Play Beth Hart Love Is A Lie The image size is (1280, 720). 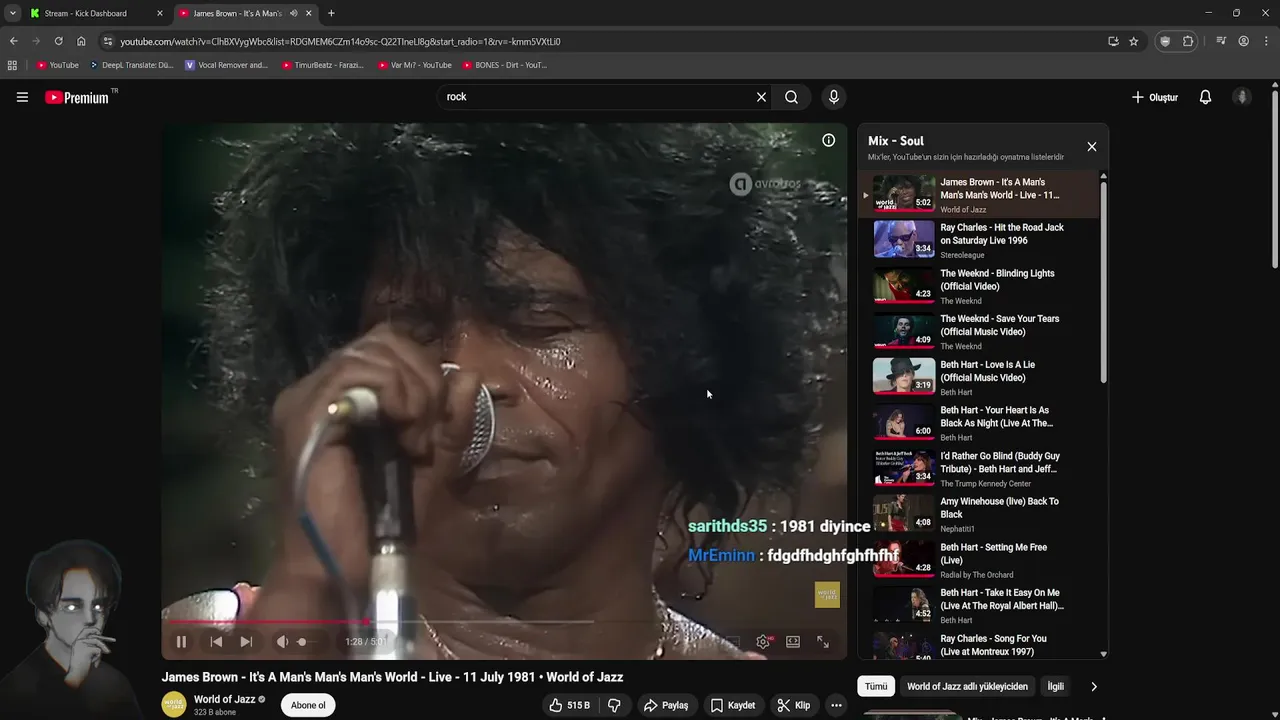pos(979,377)
